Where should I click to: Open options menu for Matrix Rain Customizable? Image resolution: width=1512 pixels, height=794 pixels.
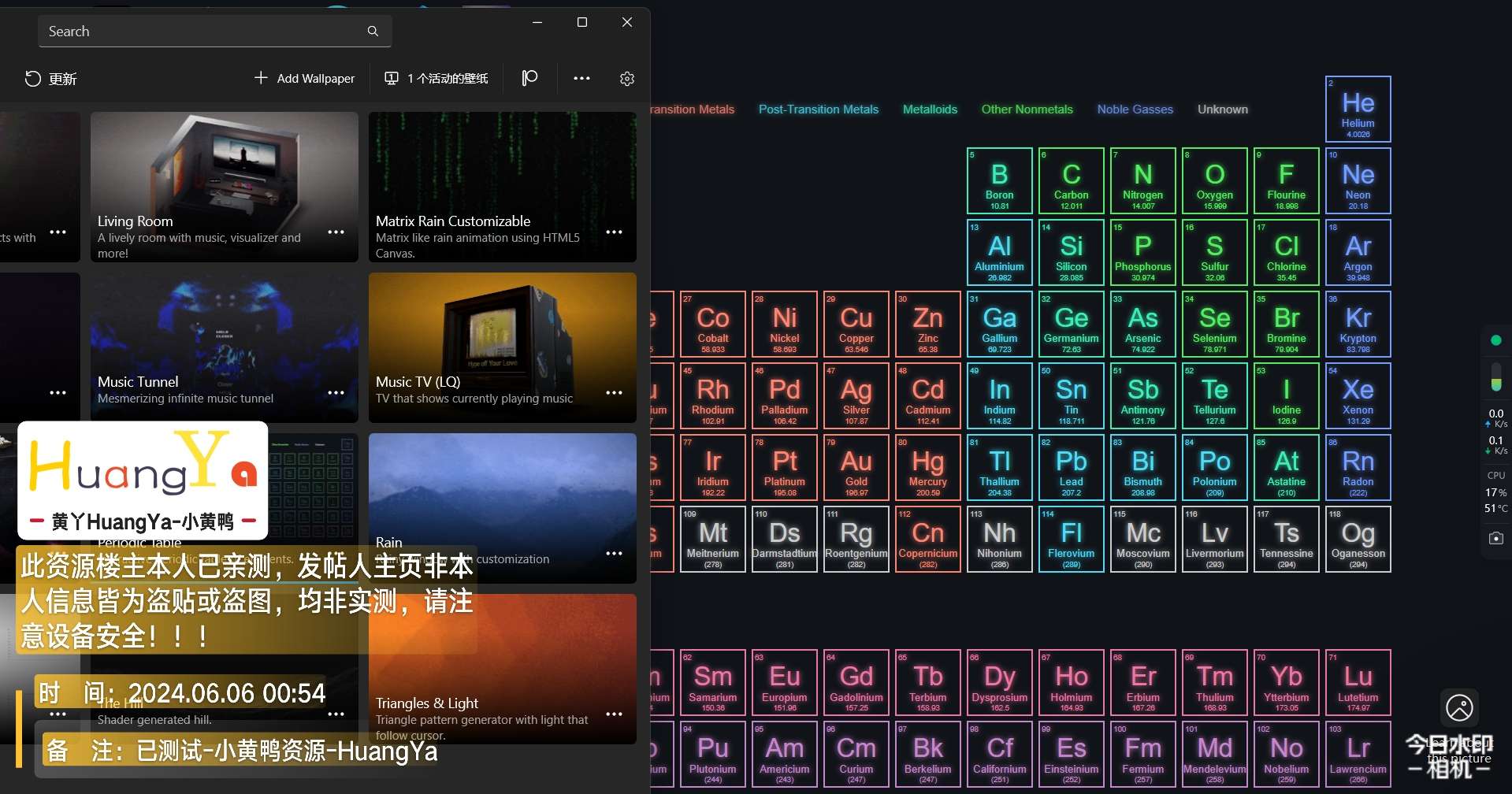pyautogui.click(x=614, y=232)
